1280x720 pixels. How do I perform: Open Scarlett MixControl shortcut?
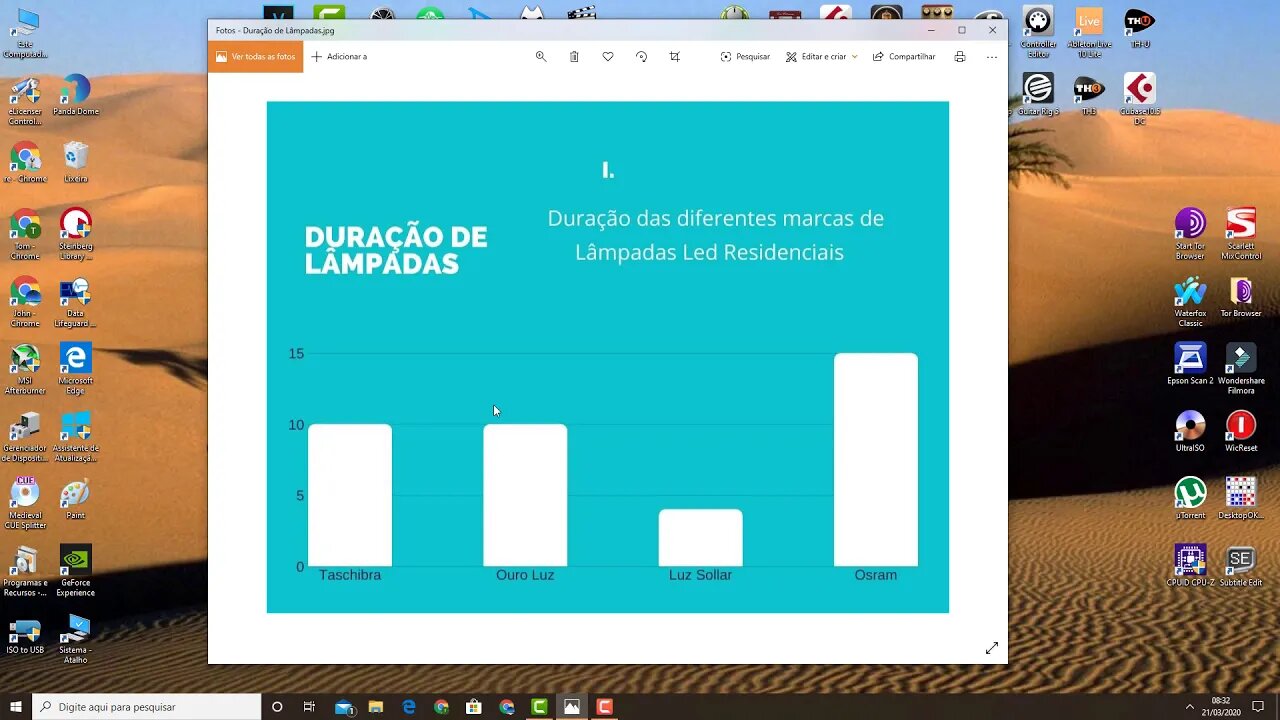tap(1241, 235)
